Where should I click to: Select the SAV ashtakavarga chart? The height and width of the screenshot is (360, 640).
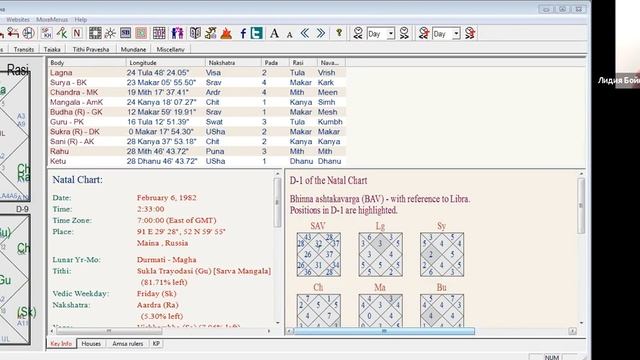[x=318, y=255]
